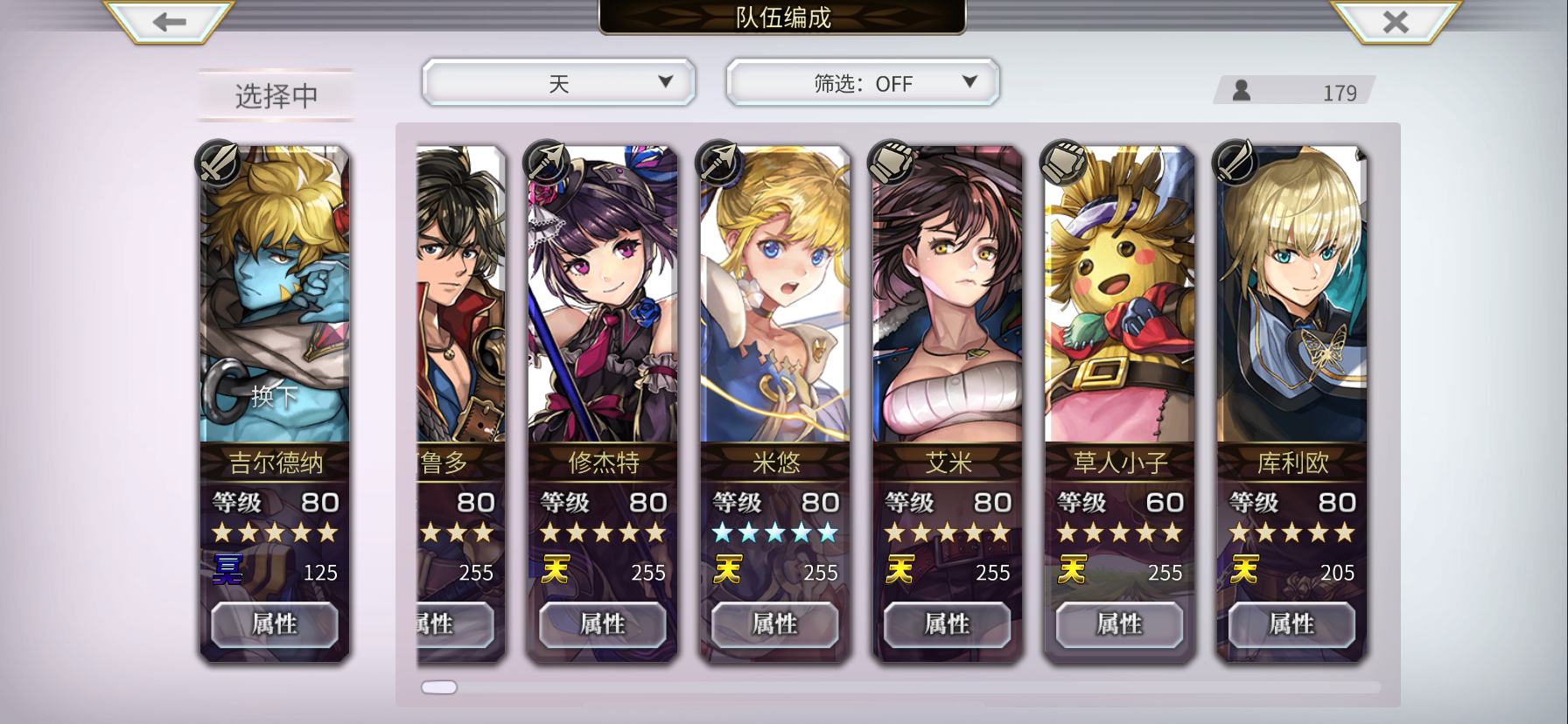Click the back arrow icon
The image size is (1568, 724).
tap(170, 22)
